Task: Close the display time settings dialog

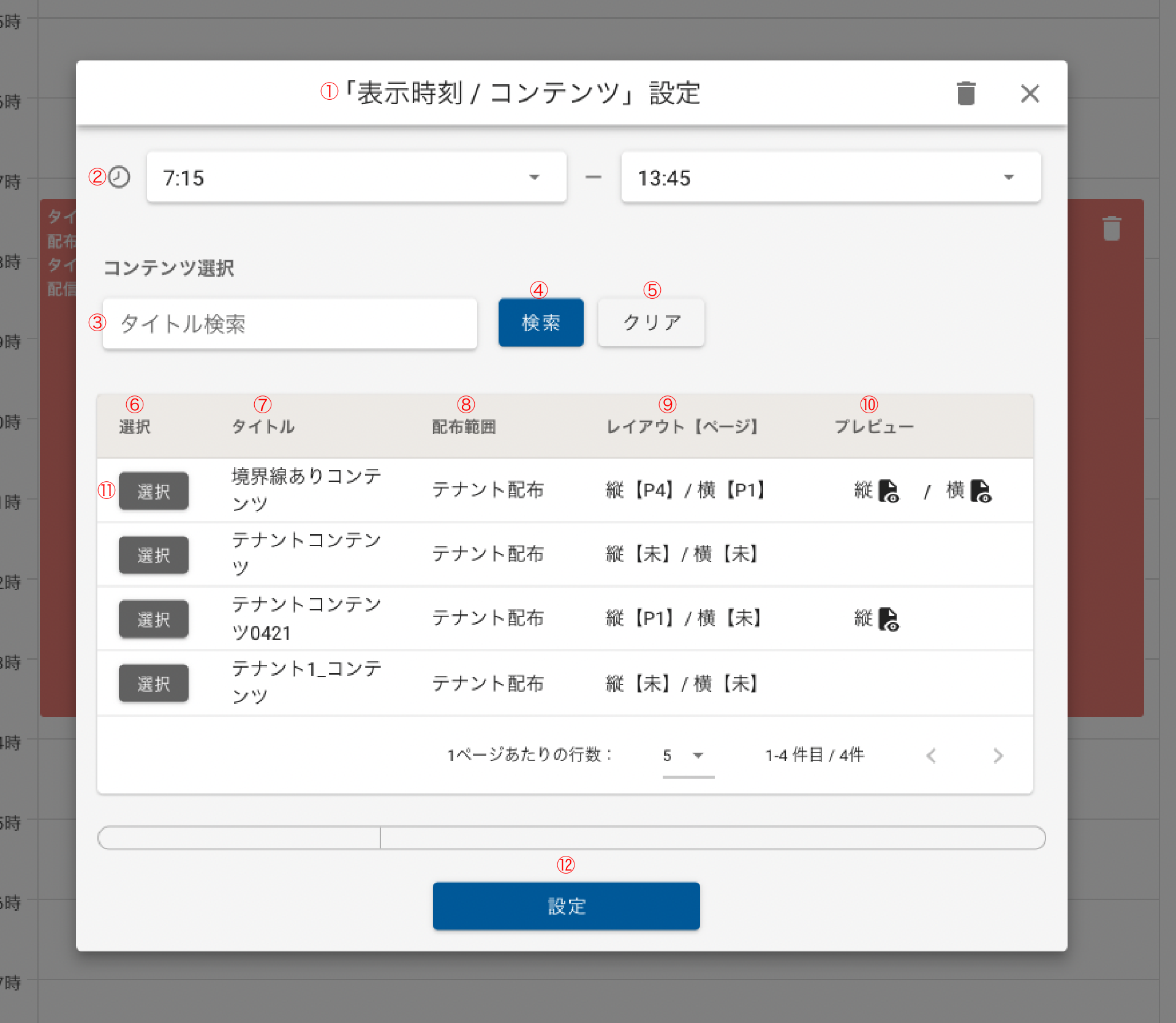Action: [1030, 94]
